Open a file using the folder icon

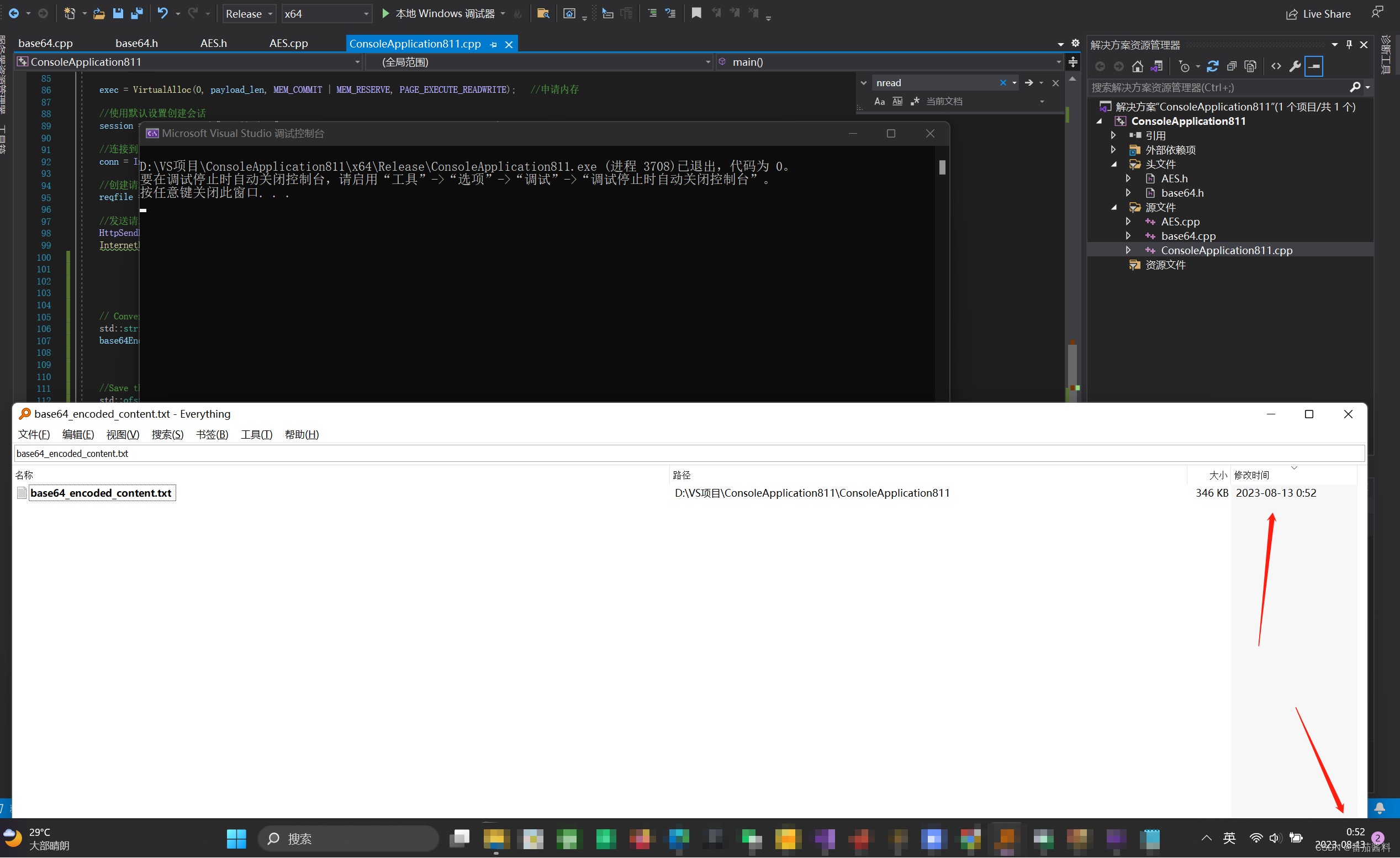pyautogui.click(x=99, y=13)
